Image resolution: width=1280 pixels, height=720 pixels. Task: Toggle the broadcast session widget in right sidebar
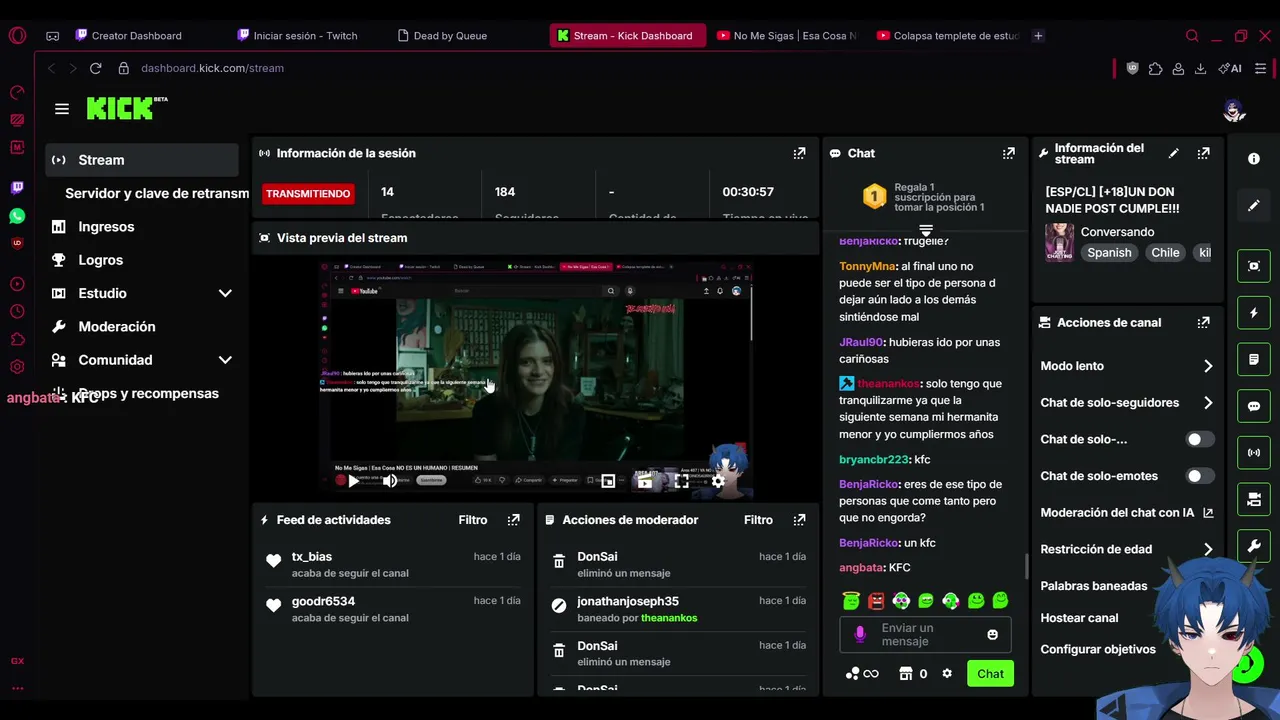click(1254, 452)
